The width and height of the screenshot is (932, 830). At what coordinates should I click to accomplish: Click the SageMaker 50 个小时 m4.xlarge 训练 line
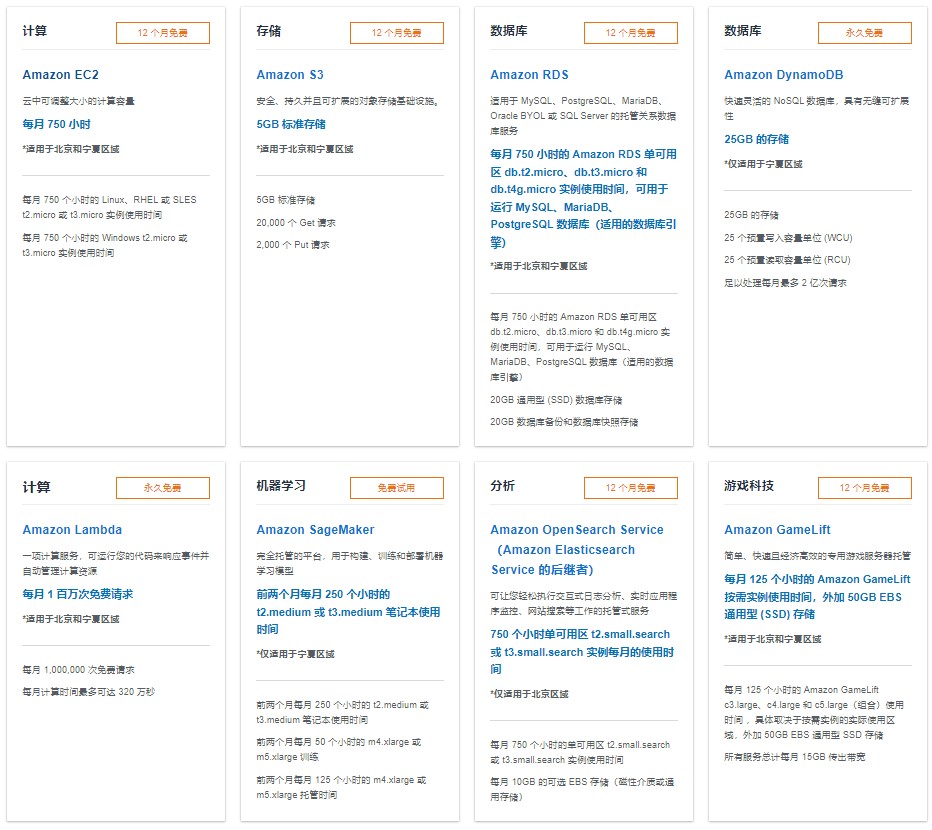coord(339,750)
